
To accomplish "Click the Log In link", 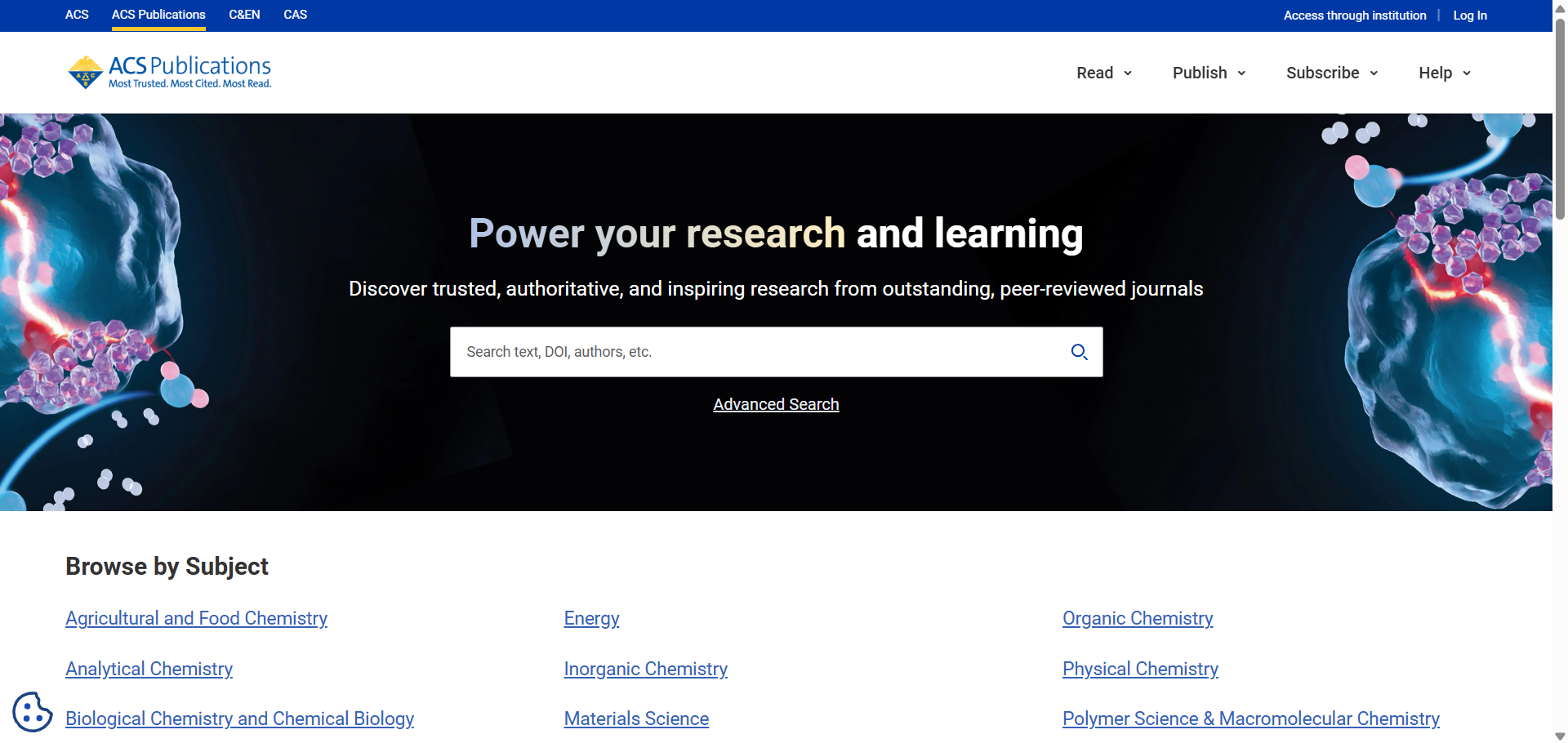I will pyautogui.click(x=1470, y=16).
